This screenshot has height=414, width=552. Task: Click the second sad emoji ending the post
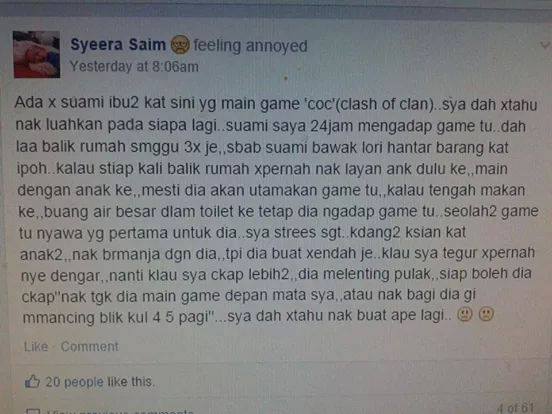coord(487,314)
